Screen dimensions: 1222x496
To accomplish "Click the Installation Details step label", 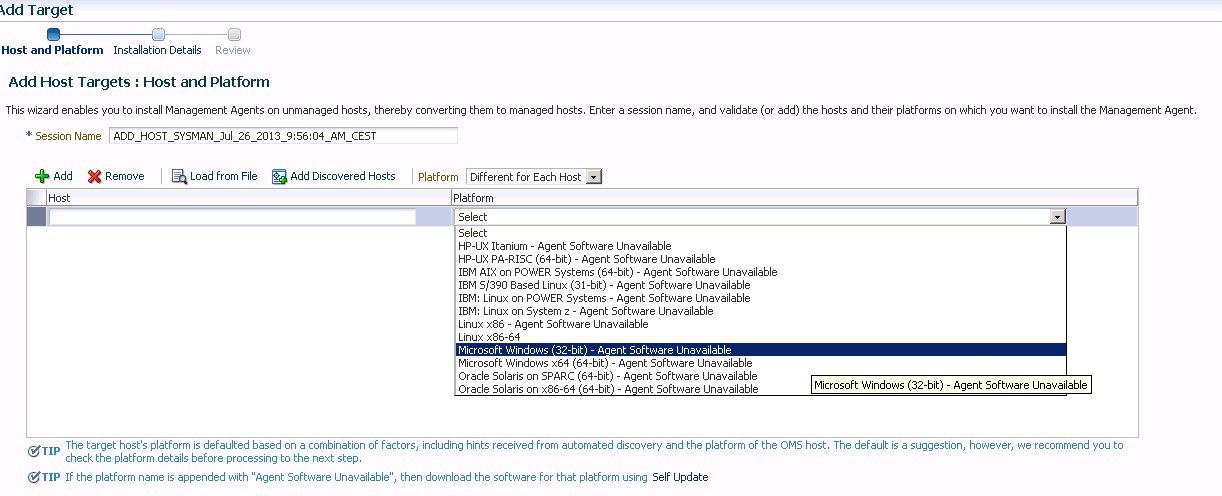I will [157, 50].
